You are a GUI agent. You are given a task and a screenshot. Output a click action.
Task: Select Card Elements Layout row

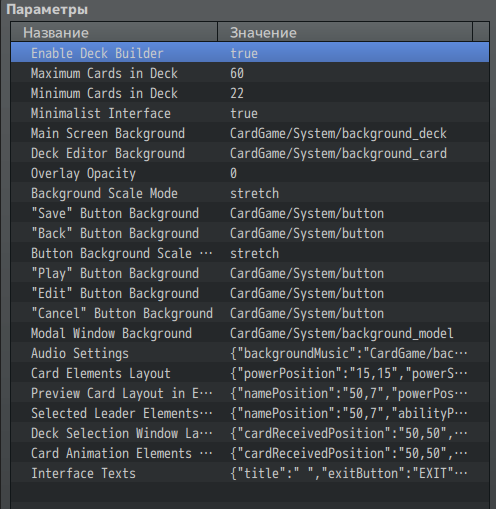[x=250, y=372]
